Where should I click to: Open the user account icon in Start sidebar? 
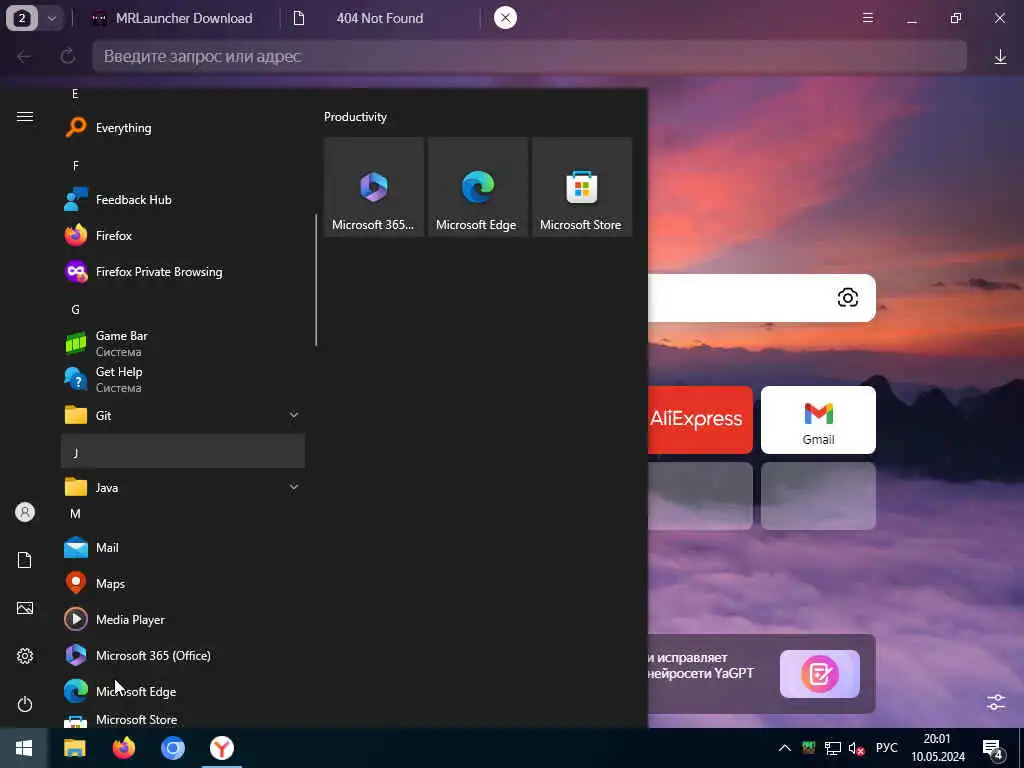[25, 512]
